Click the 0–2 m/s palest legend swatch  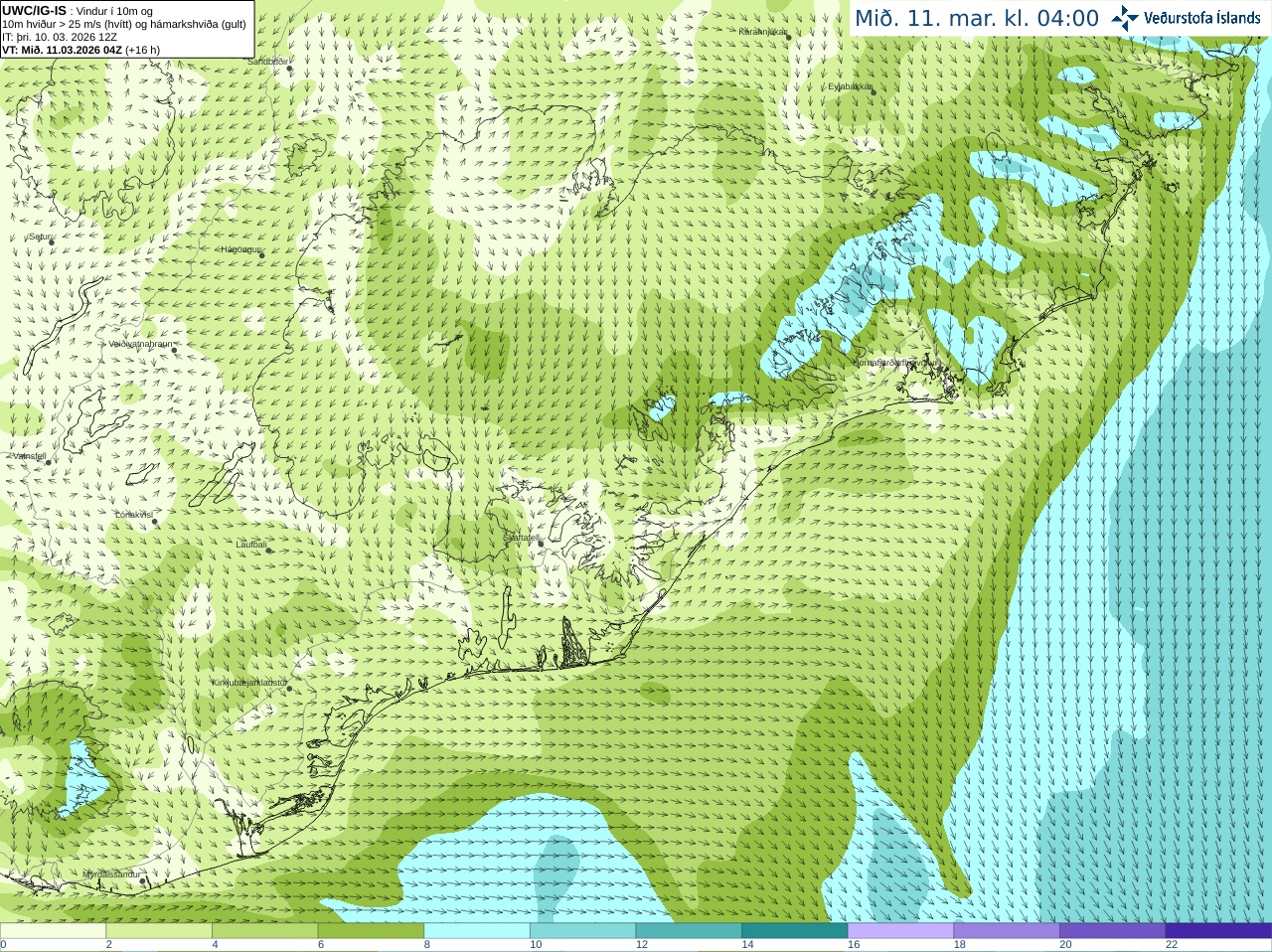click(x=53, y=931)
